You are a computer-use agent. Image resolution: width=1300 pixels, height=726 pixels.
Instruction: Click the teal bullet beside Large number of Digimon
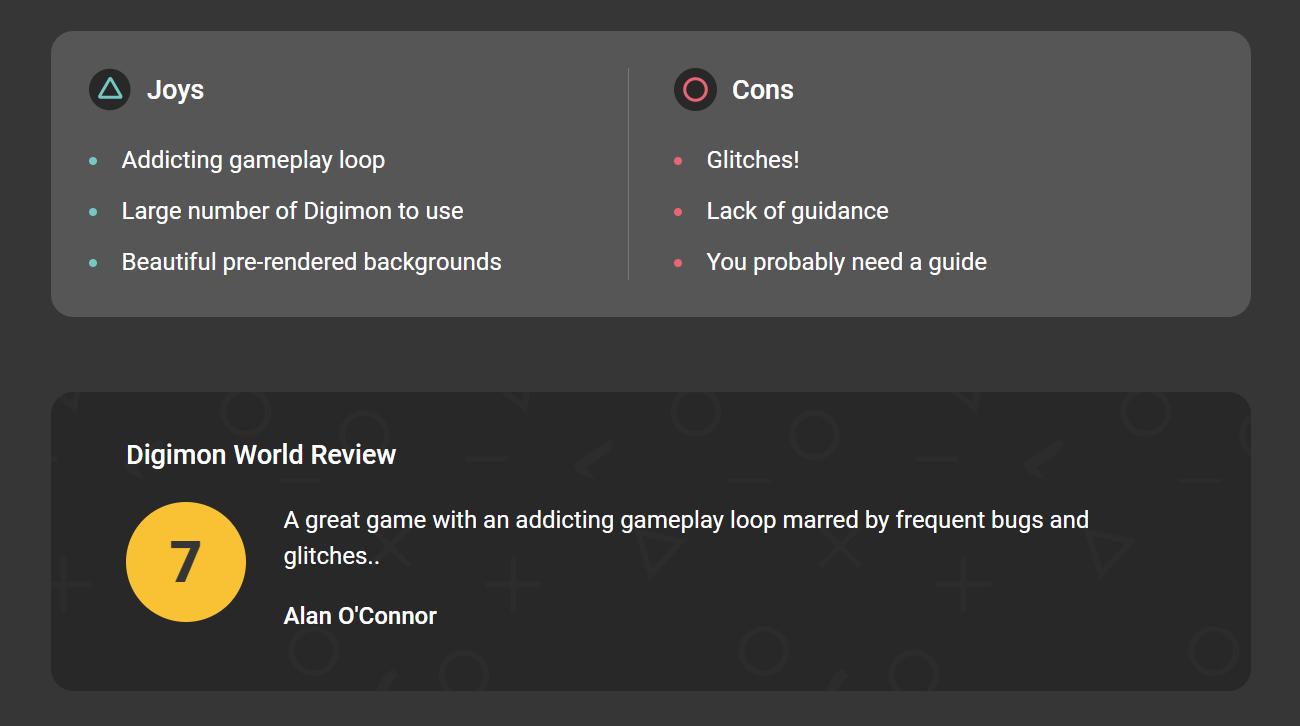pos(93,211)
